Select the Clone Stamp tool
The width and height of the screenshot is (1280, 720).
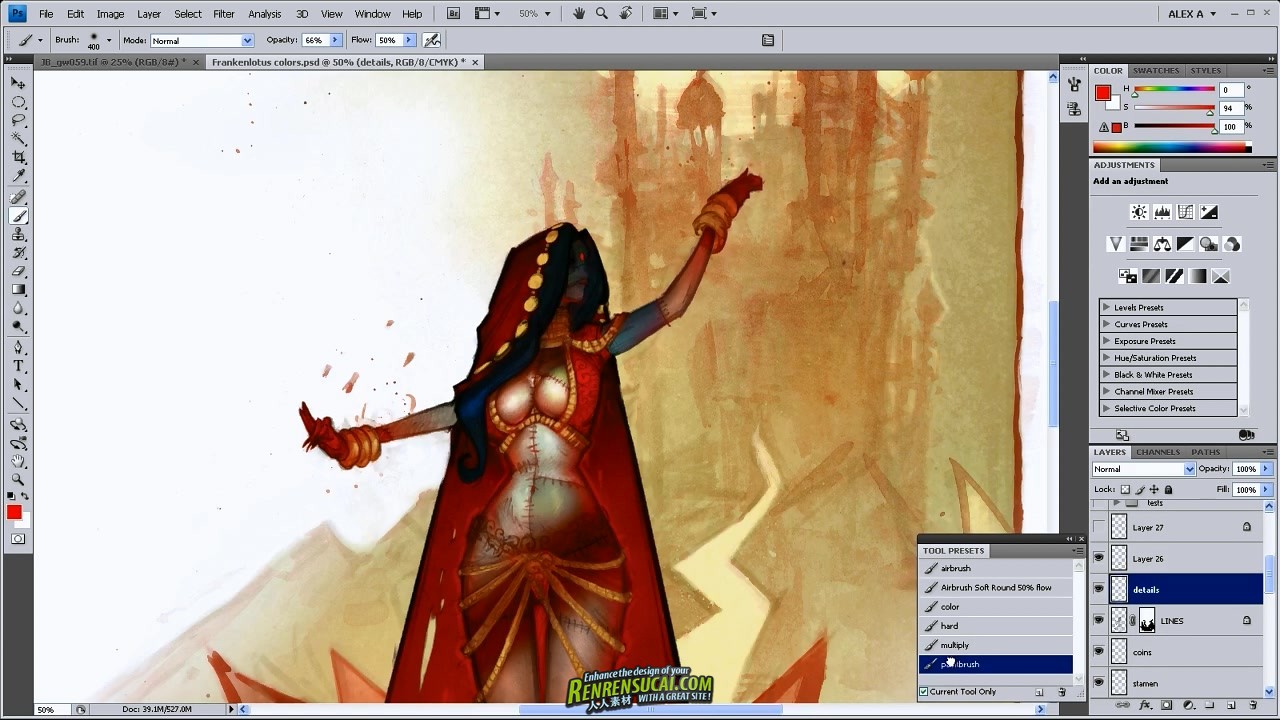18,235
